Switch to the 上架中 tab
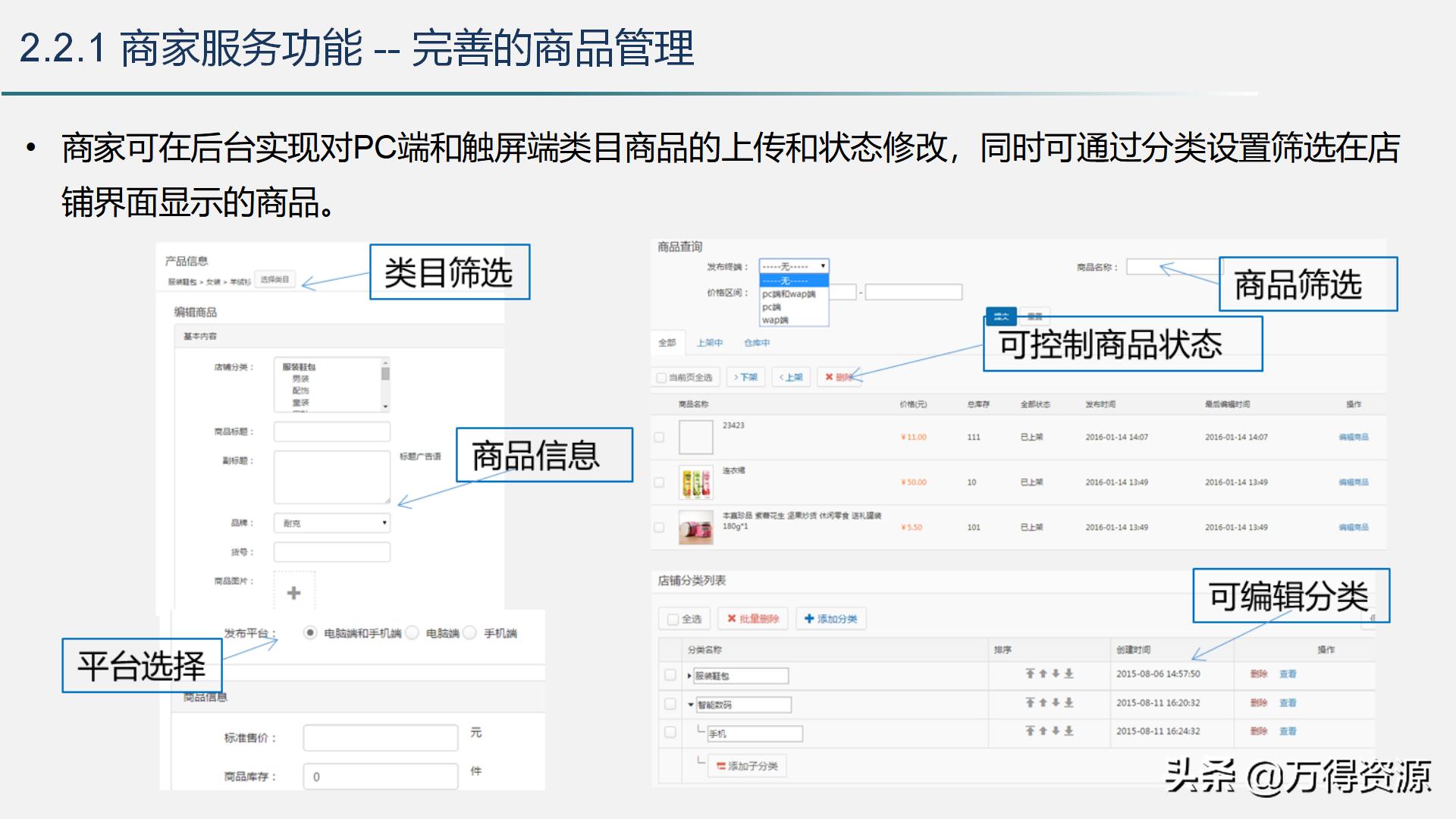Screen dimensions: 1456x819 [x=710, y=343]
